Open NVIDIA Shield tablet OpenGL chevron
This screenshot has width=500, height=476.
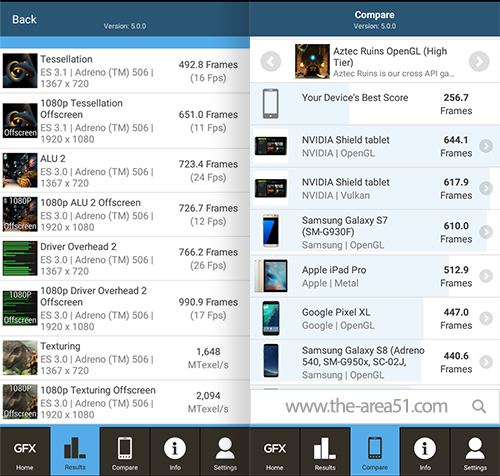coord(486,146)
